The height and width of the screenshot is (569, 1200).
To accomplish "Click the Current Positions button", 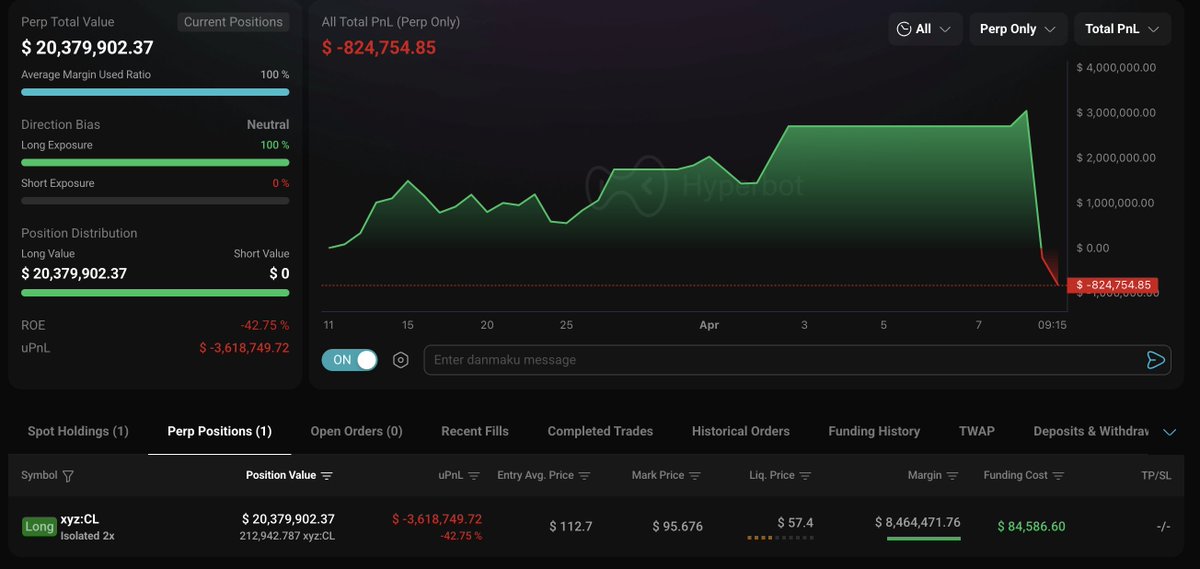I will pos(233,22).
